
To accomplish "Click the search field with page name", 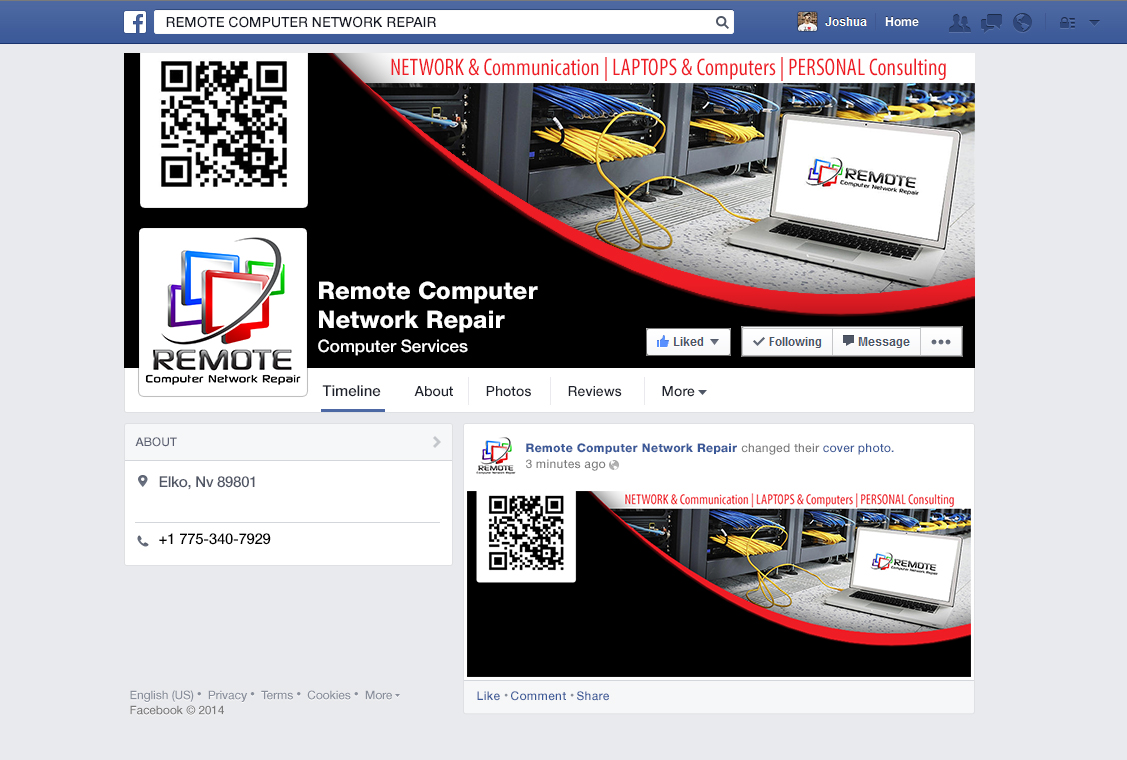I will [x=443, y=22].
